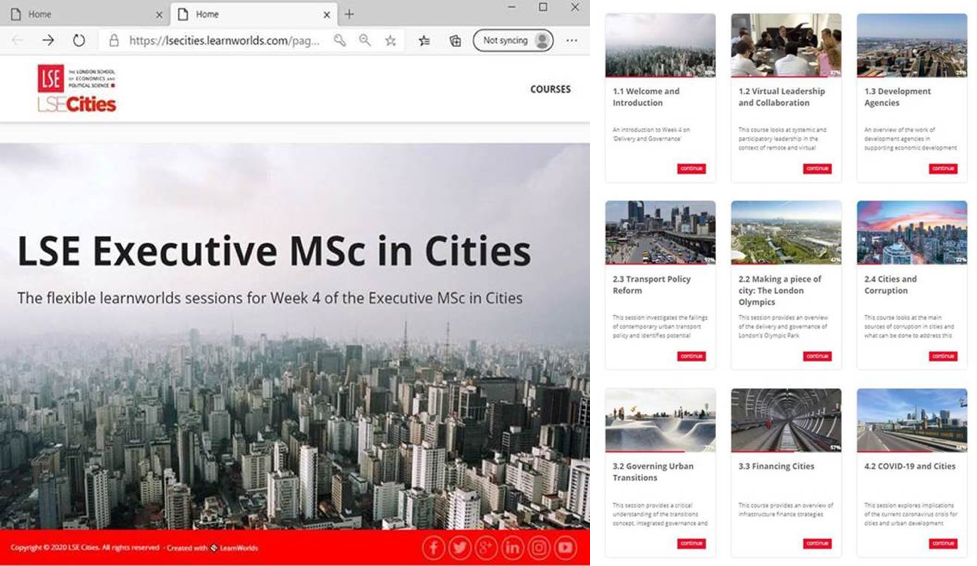This screenshot has height=566, width=977.
Task: Open the COURSES menu item
Action: pyautogui.click(x=550, y=89)
